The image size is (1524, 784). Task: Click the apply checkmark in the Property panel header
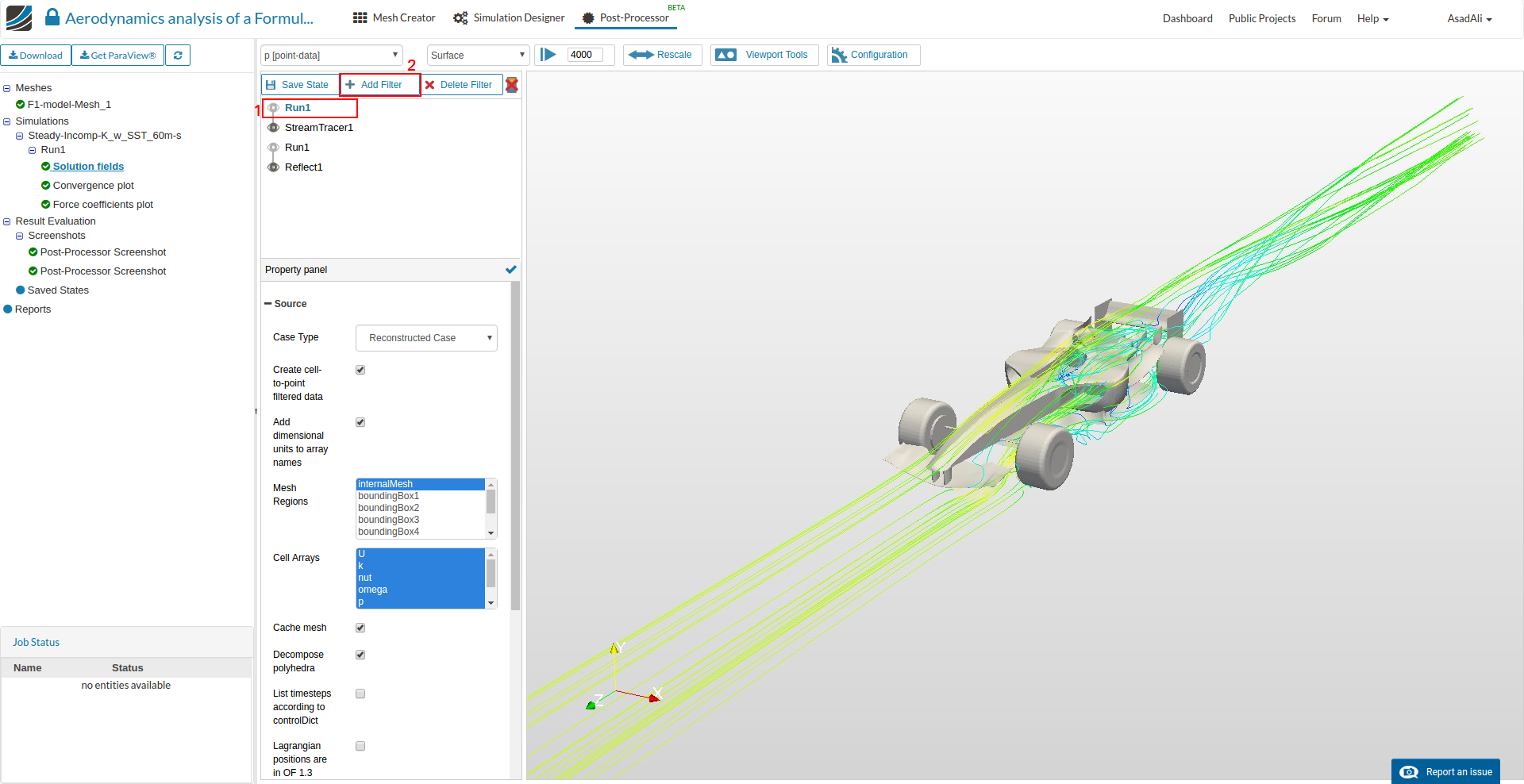click(511, 270)
